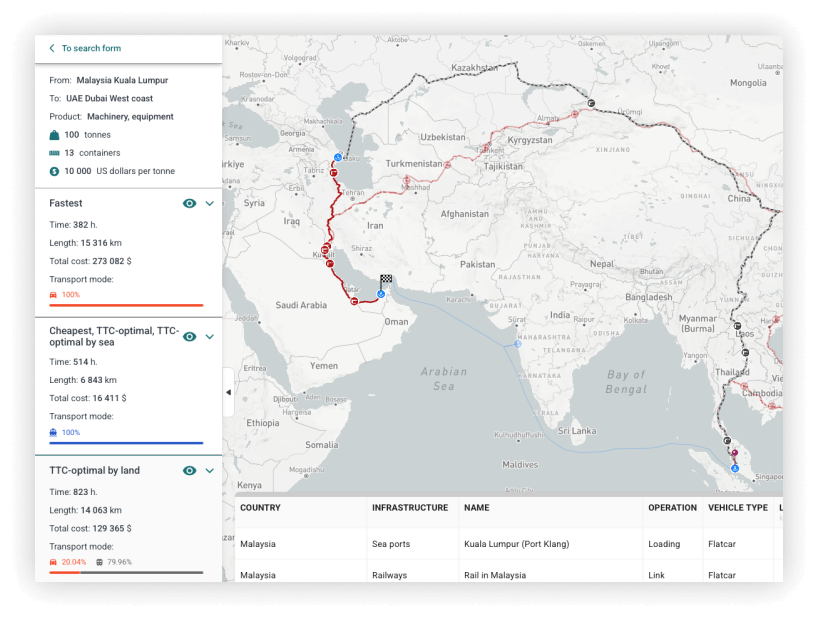Open the TTC-optimal by land route details

210,470
